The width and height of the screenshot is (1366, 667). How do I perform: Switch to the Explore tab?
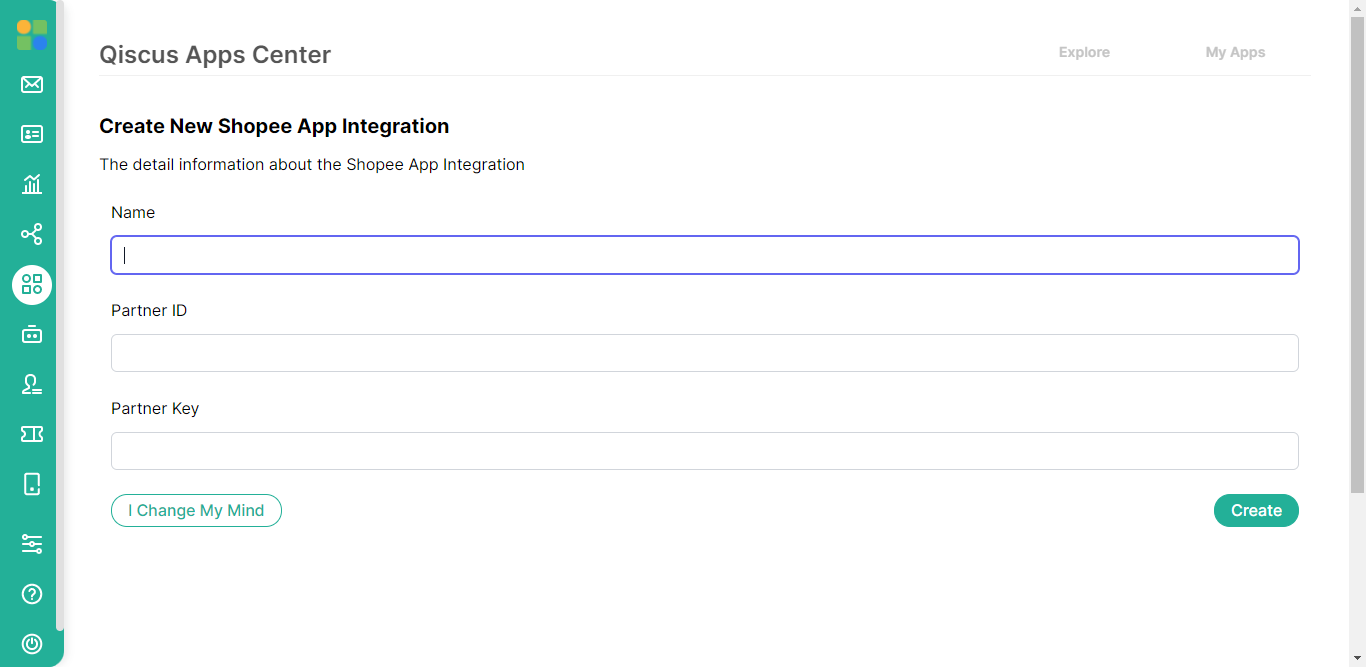point(1084,52)
